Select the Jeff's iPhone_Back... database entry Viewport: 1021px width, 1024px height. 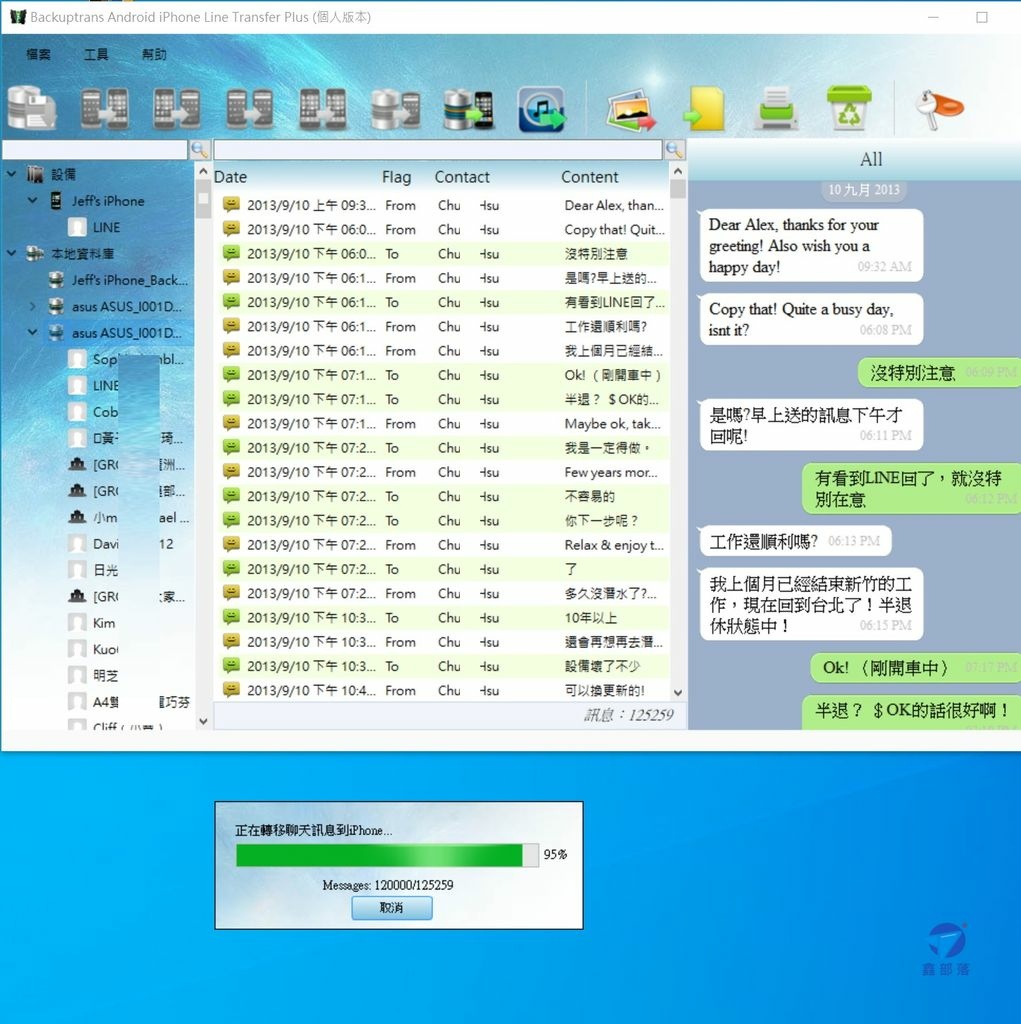coord(129,280)
